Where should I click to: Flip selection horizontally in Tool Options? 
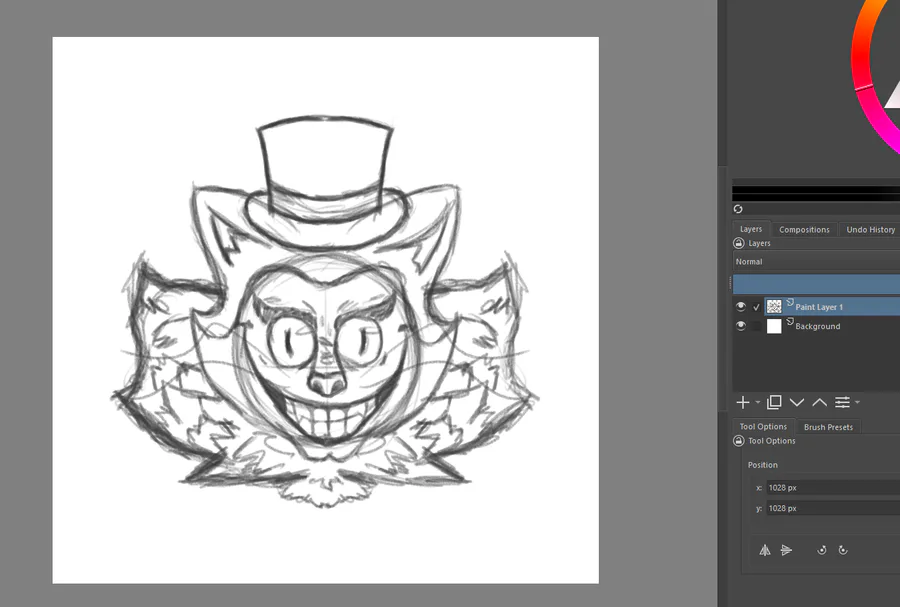(x=765, y=550)
